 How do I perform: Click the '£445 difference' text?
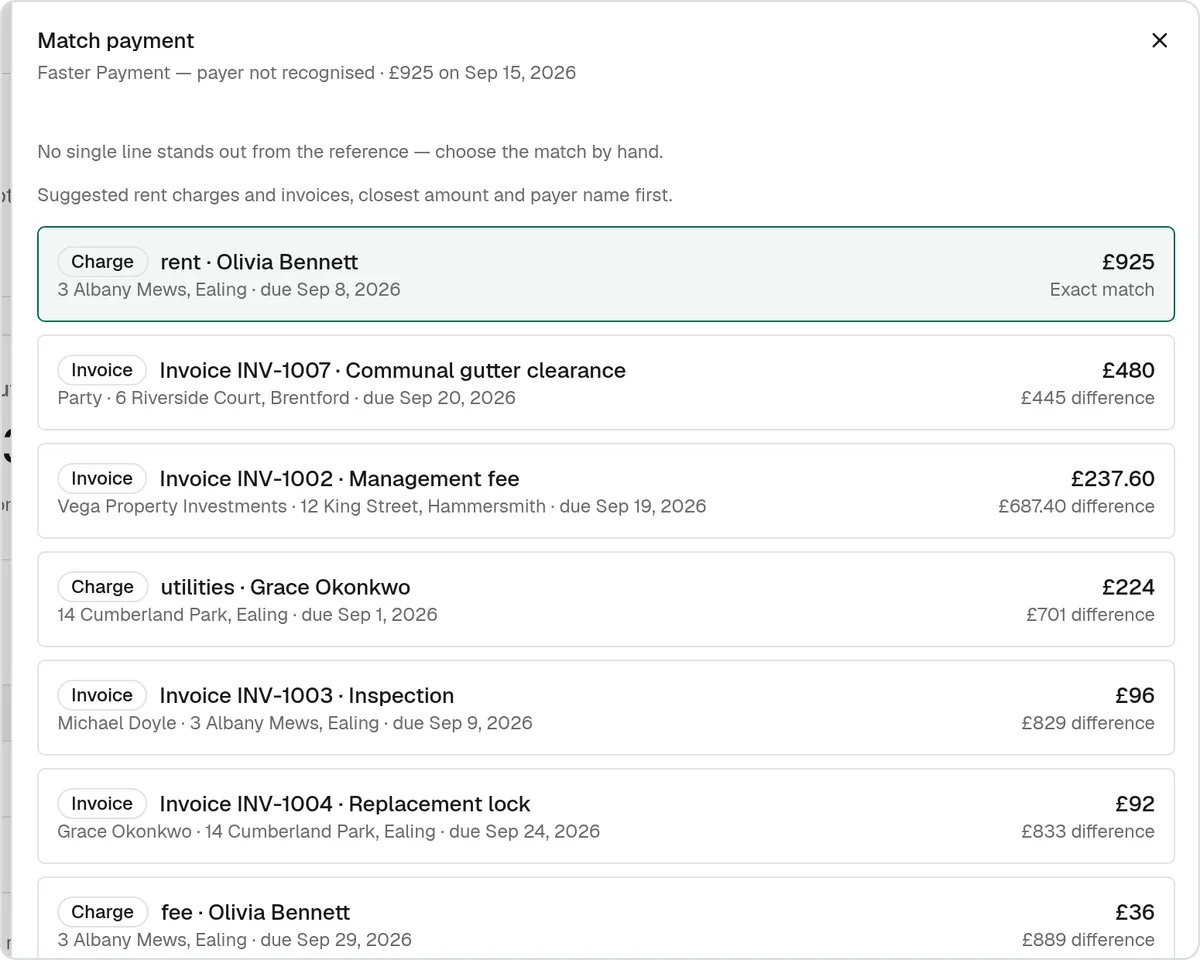point(1088,398)
